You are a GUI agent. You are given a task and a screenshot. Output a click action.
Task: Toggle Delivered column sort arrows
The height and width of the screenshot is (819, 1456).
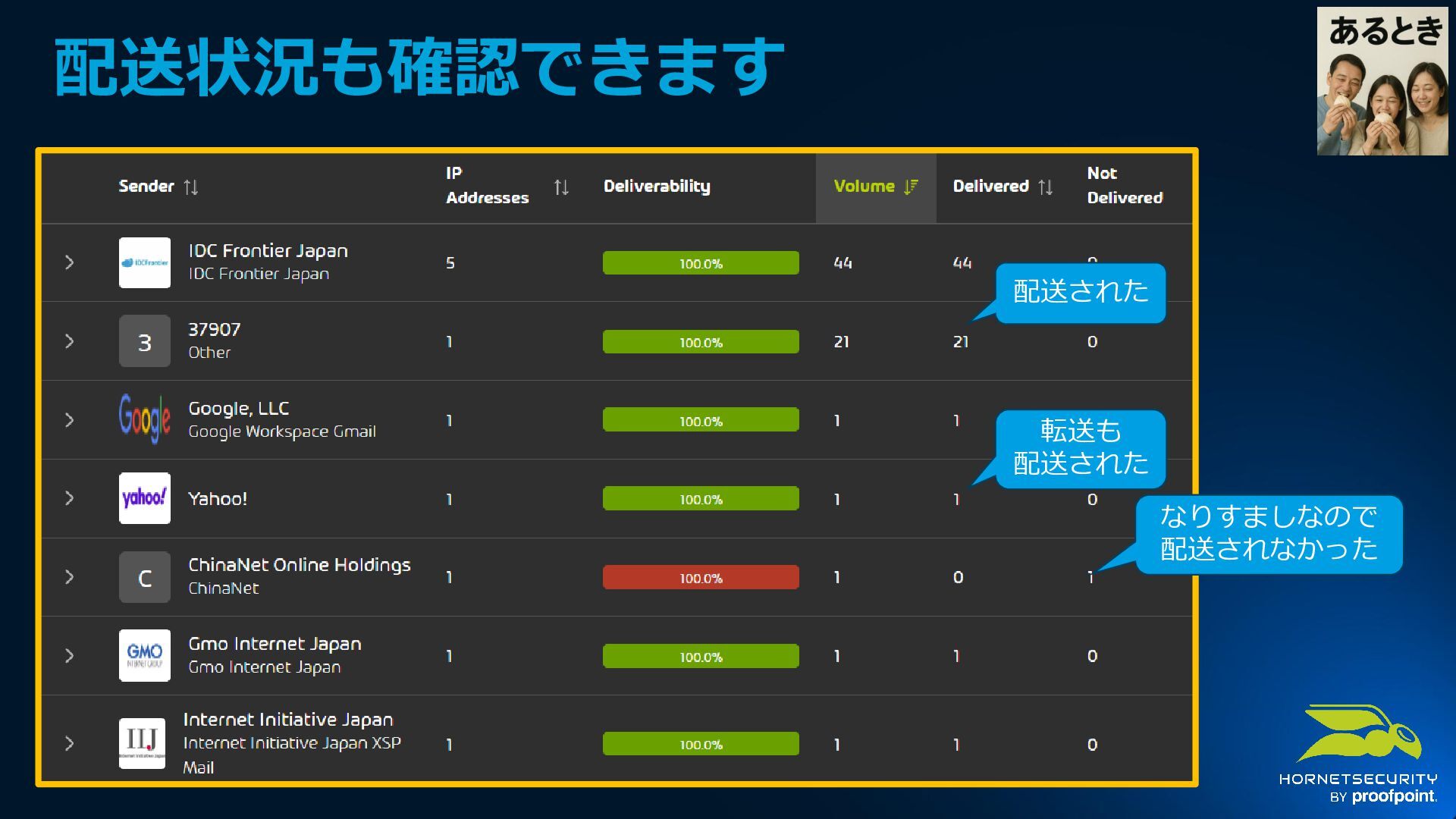tap(1046, 187)
